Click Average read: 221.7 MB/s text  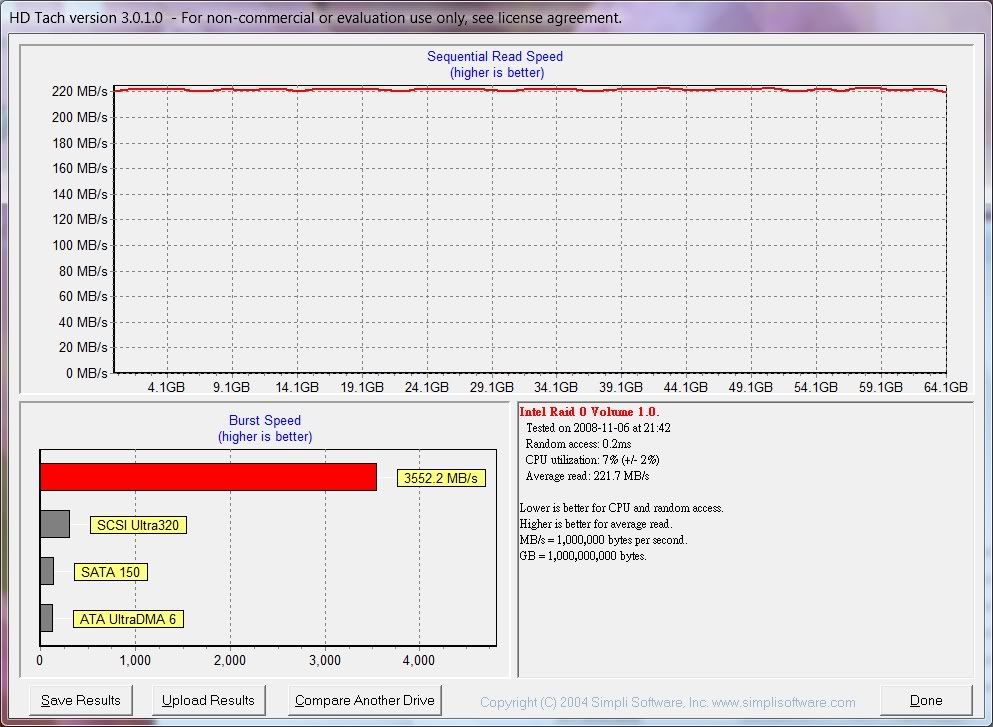(587, 476)
